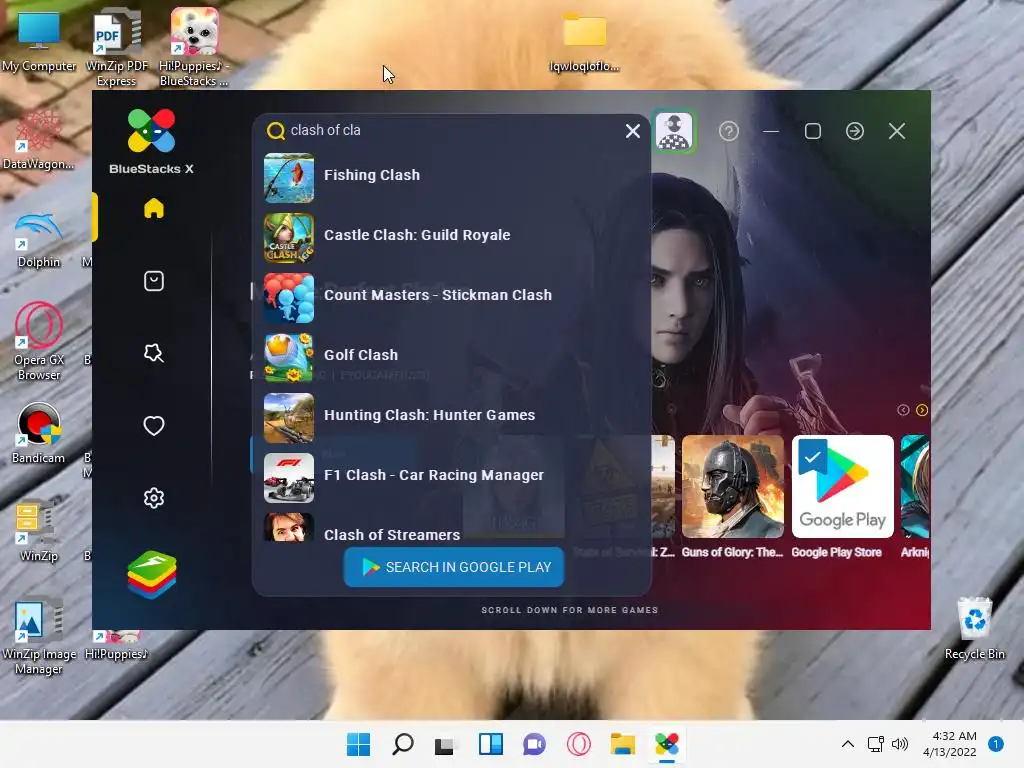The image size is (1024, 768).
Task: Click Fishing Clash game icon
Action: [x=289, y=178]
